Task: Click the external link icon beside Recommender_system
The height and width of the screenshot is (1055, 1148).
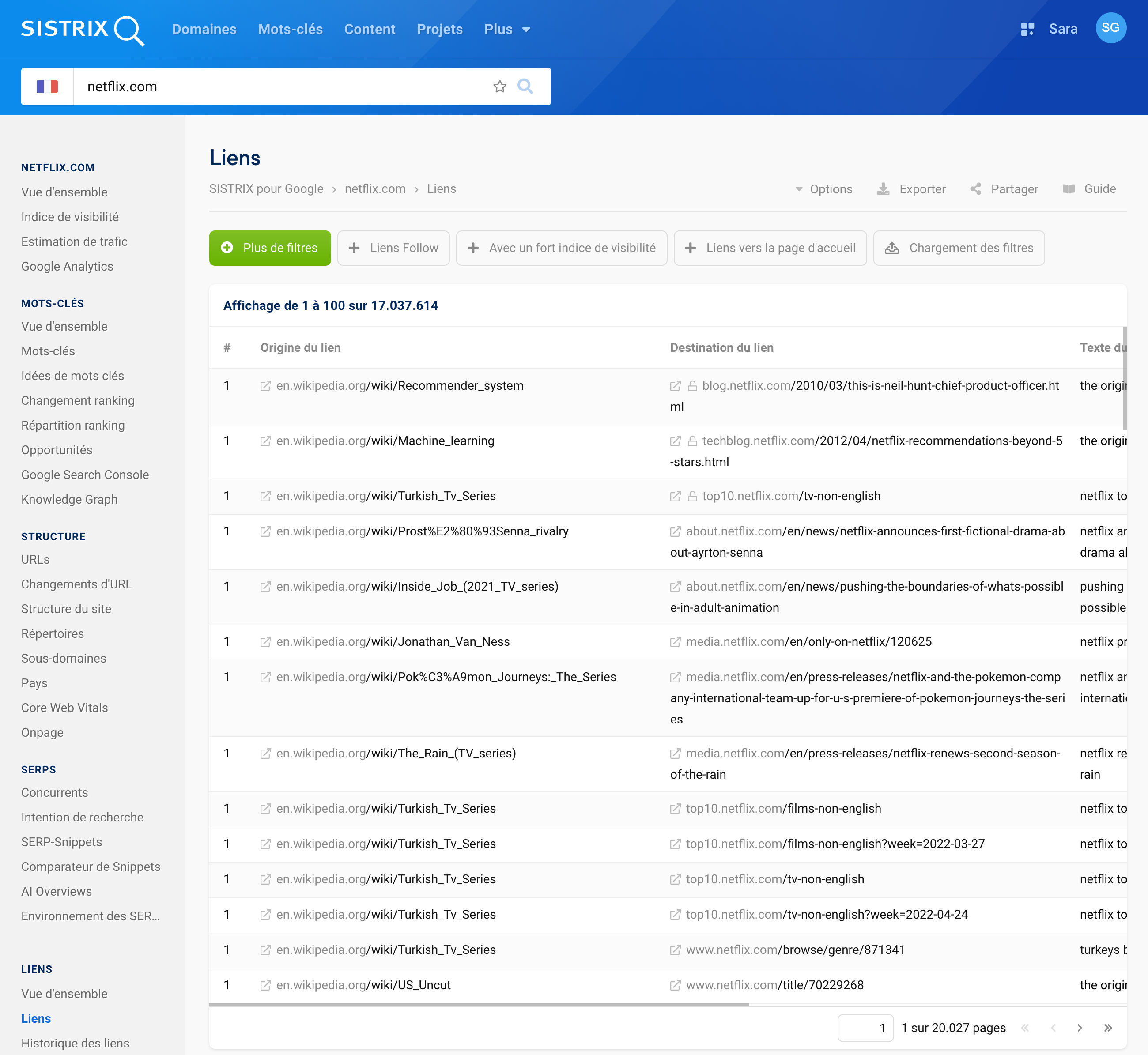Action: [265, 385]
